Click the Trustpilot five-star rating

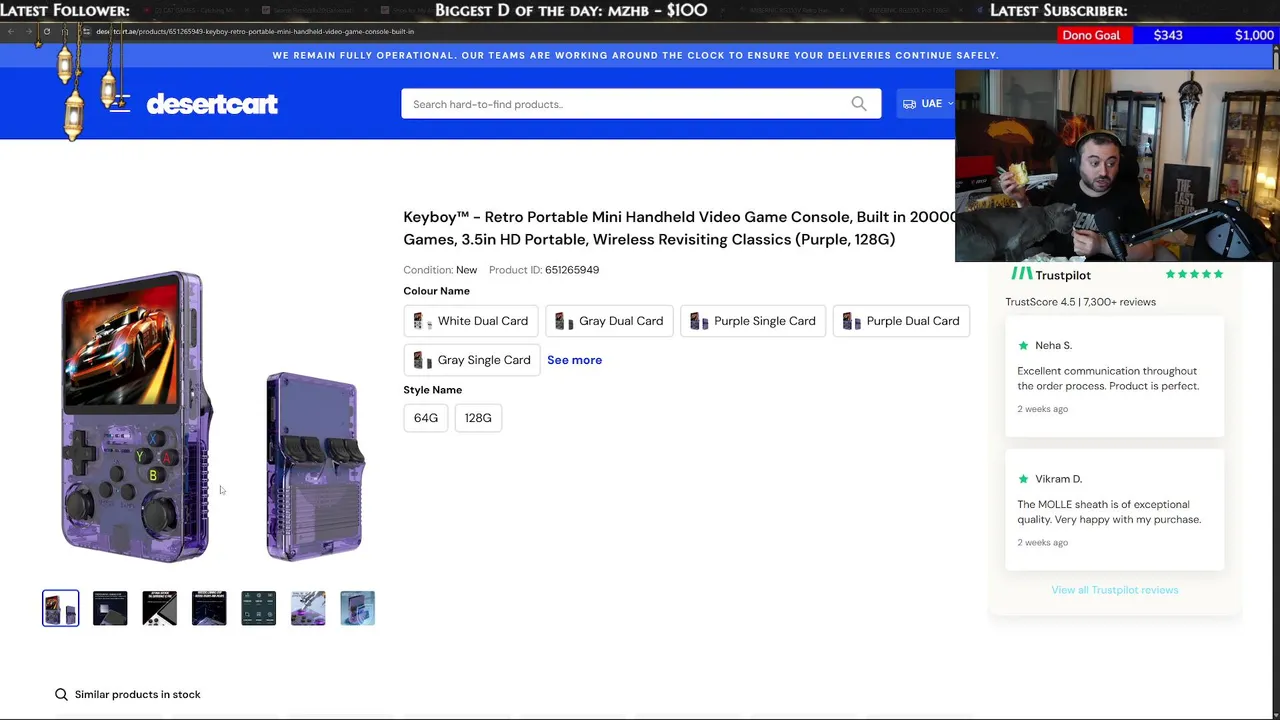pos(1194,274)
